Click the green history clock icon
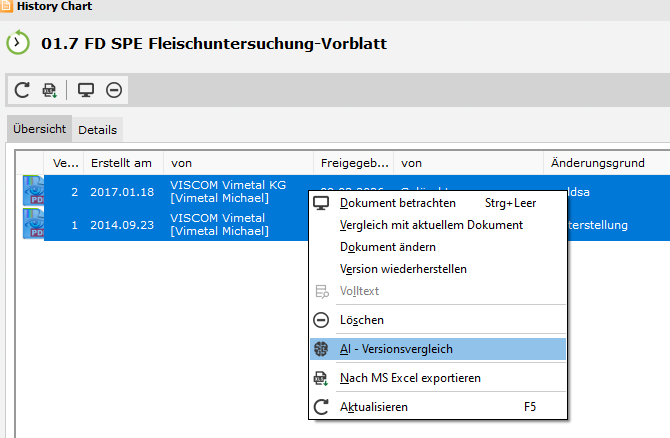This screenshot has width=670, height=438. (x=19, y=44)
